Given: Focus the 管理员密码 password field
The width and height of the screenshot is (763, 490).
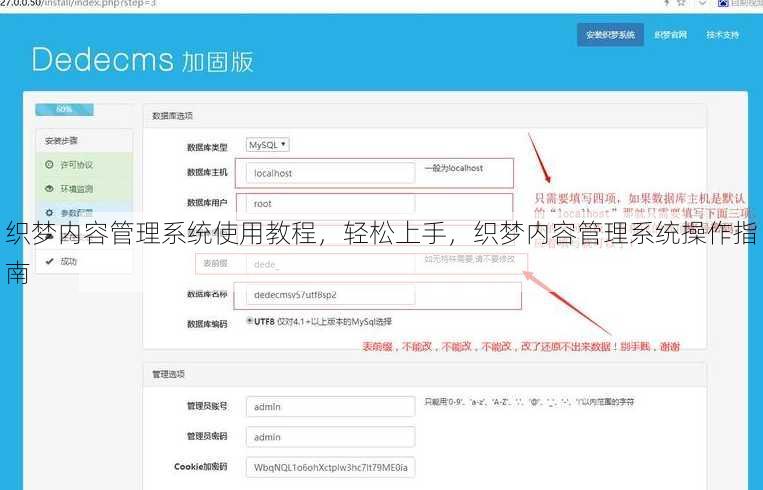Looking at the screenshot, I should click(330, 437).
